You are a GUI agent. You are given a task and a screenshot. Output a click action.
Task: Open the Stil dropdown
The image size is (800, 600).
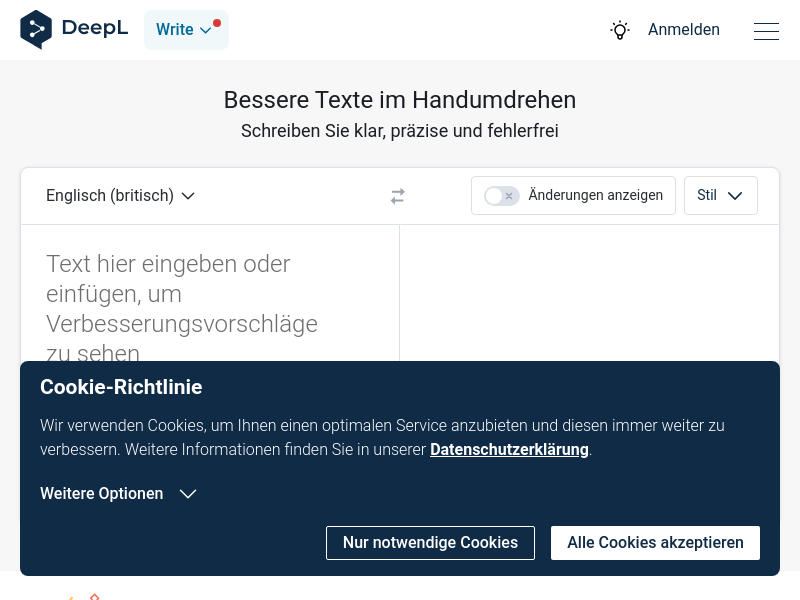click(x=720, y=195)
